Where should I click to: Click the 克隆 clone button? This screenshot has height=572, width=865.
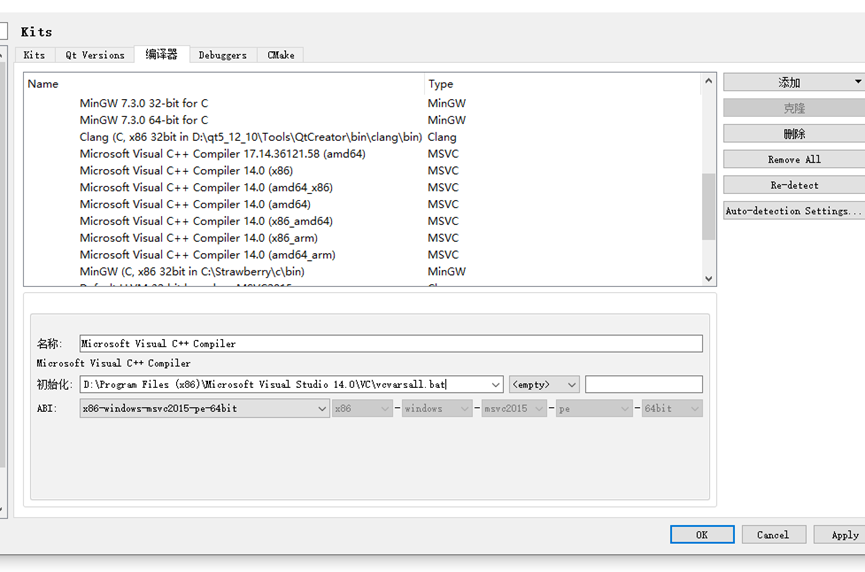coord(794,108)
